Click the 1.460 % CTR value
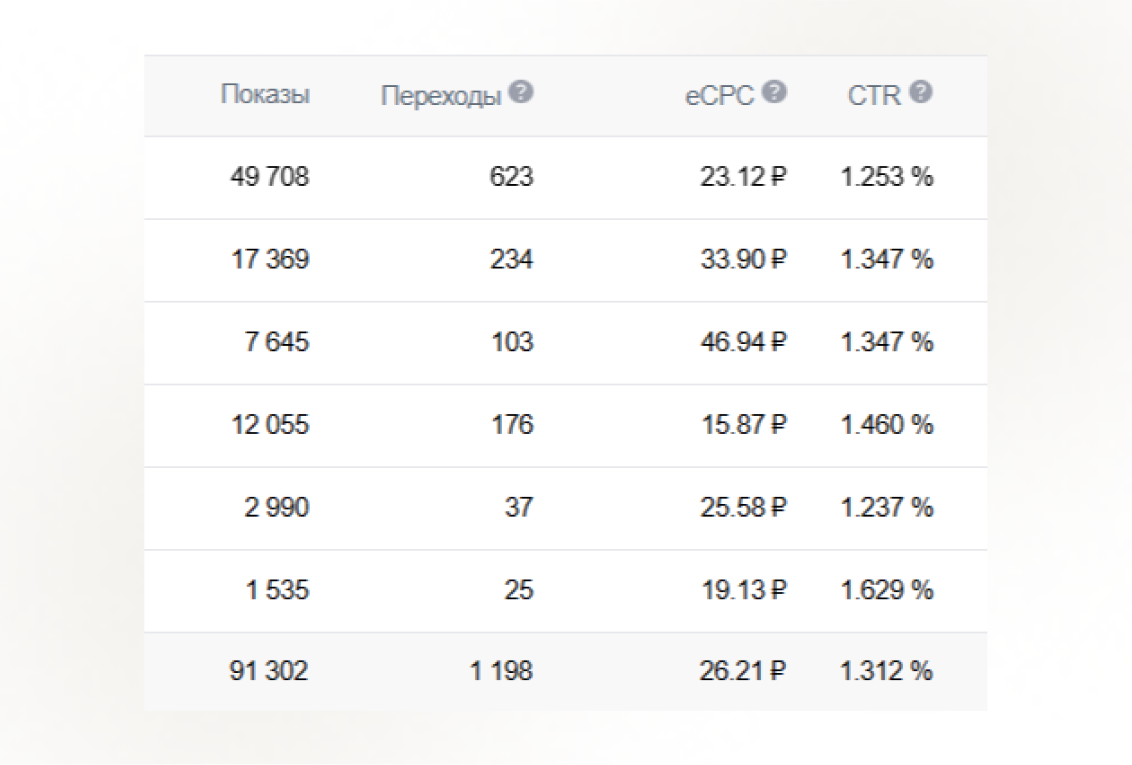Image resolution: width=1132 pixels, height=765 pixels. [887, 424]
